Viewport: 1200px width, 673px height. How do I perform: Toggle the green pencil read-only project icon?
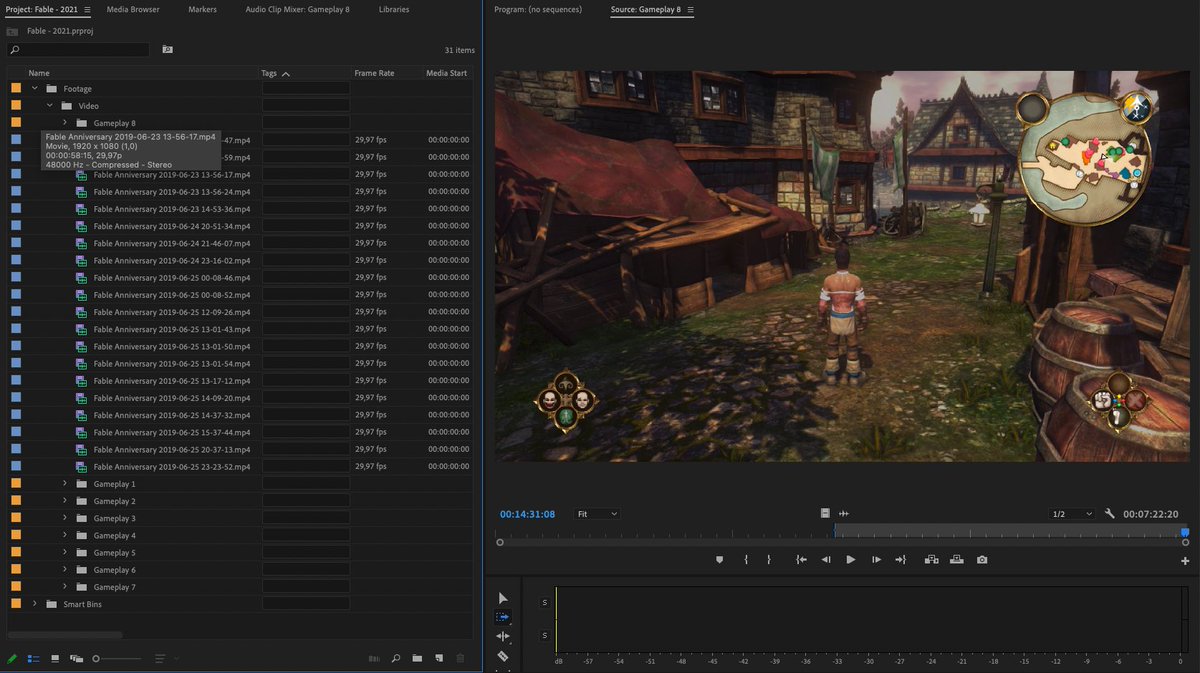pos(13,659)
